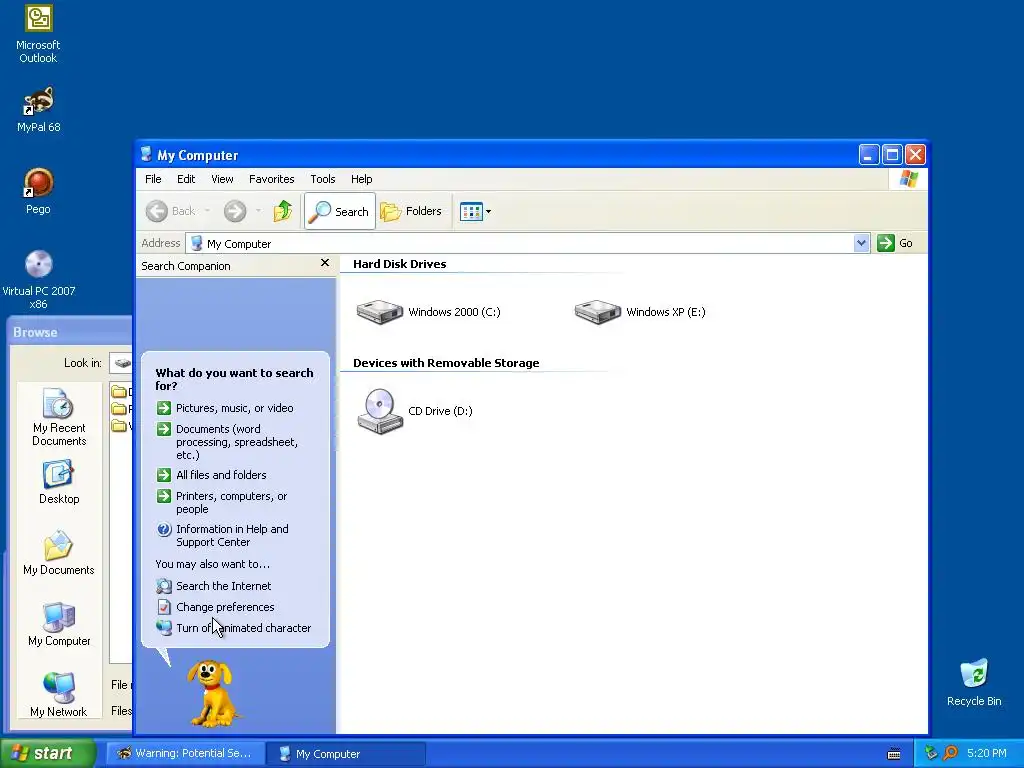Search All files and folders
The height and width of the screenshot is (768, 1024).
212,475
